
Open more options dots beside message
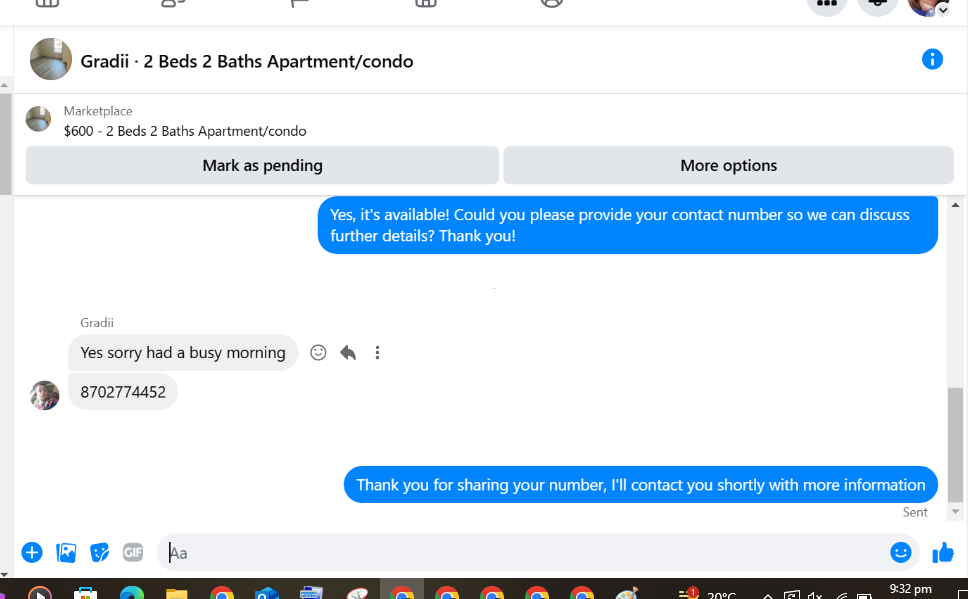click(377, 353)
